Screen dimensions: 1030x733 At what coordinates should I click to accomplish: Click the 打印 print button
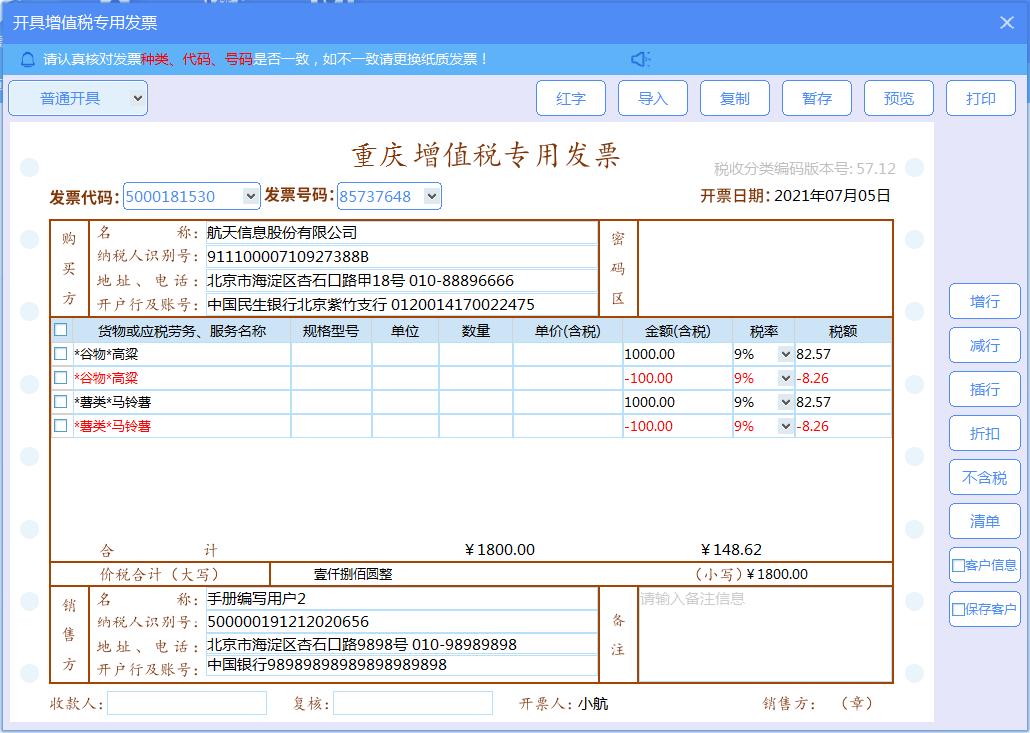point(980,98)
